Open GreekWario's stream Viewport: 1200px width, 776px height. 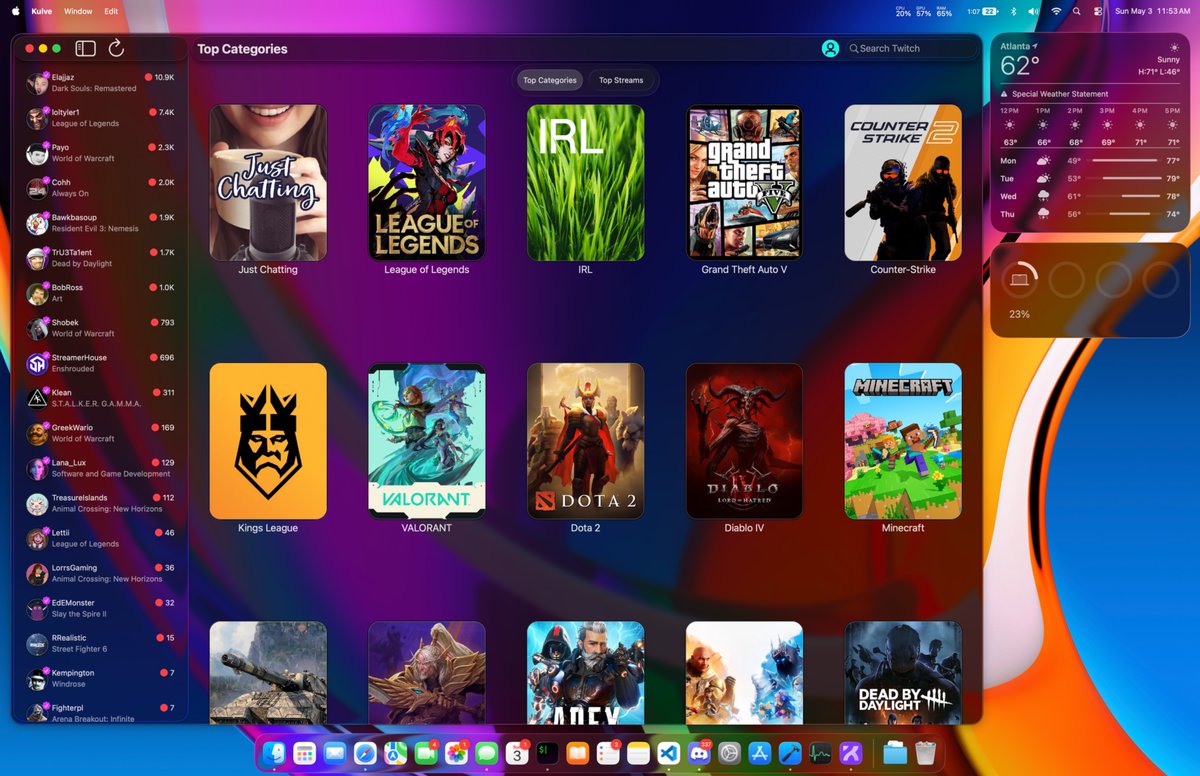coord(100,433)
